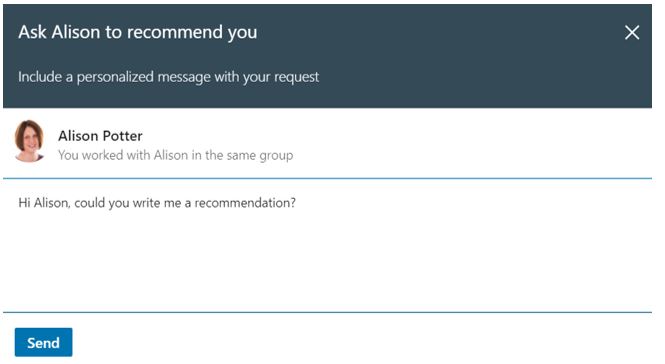Click 'Include a personalized message with your request'

(168, 77)
